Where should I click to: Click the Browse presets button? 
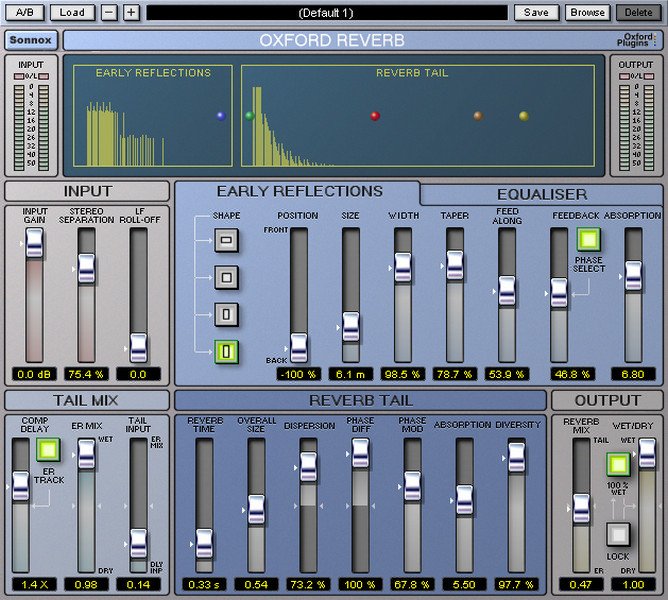[587, 12]
